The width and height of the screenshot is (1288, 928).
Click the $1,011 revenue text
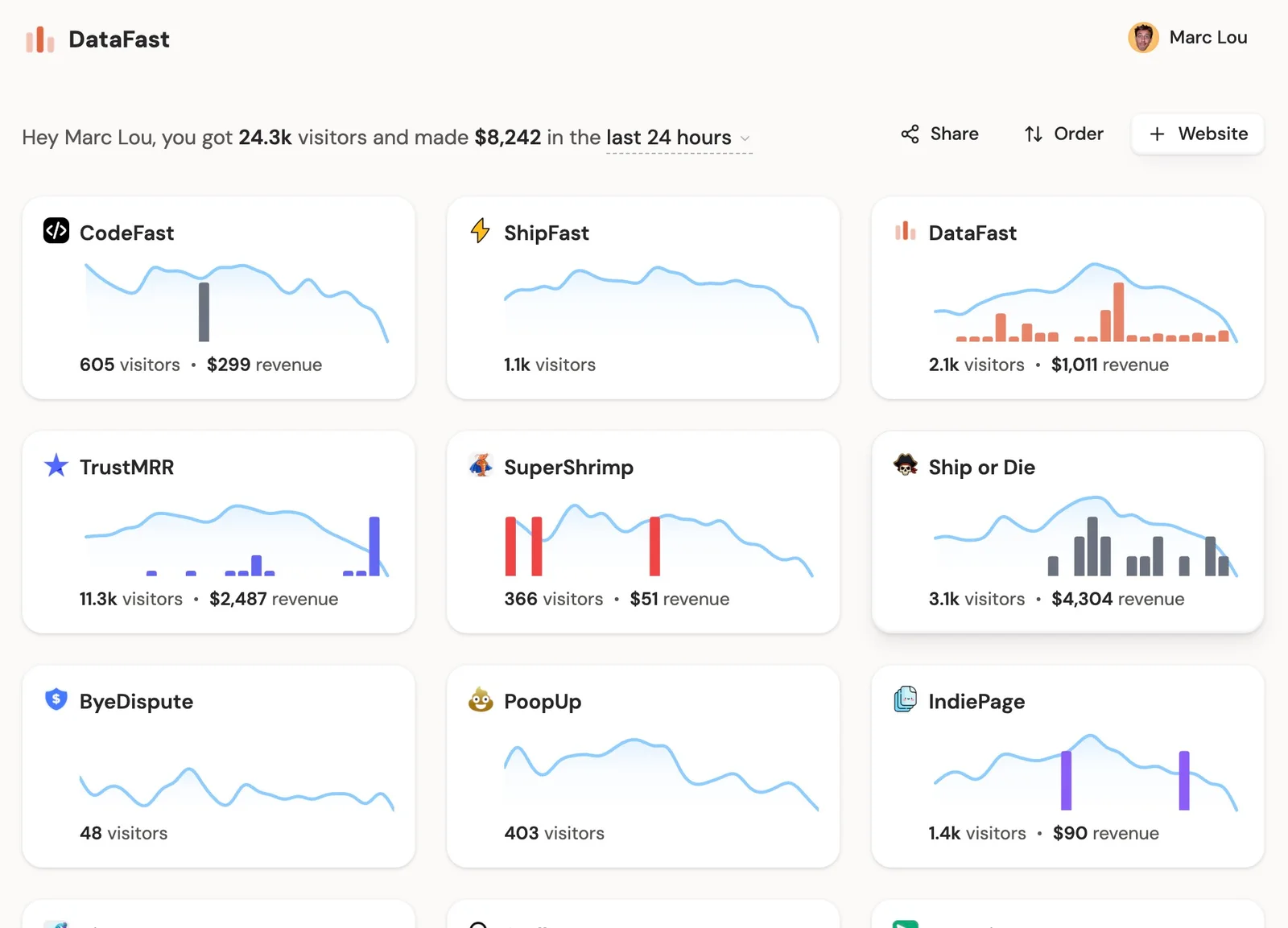point(1110,365)
